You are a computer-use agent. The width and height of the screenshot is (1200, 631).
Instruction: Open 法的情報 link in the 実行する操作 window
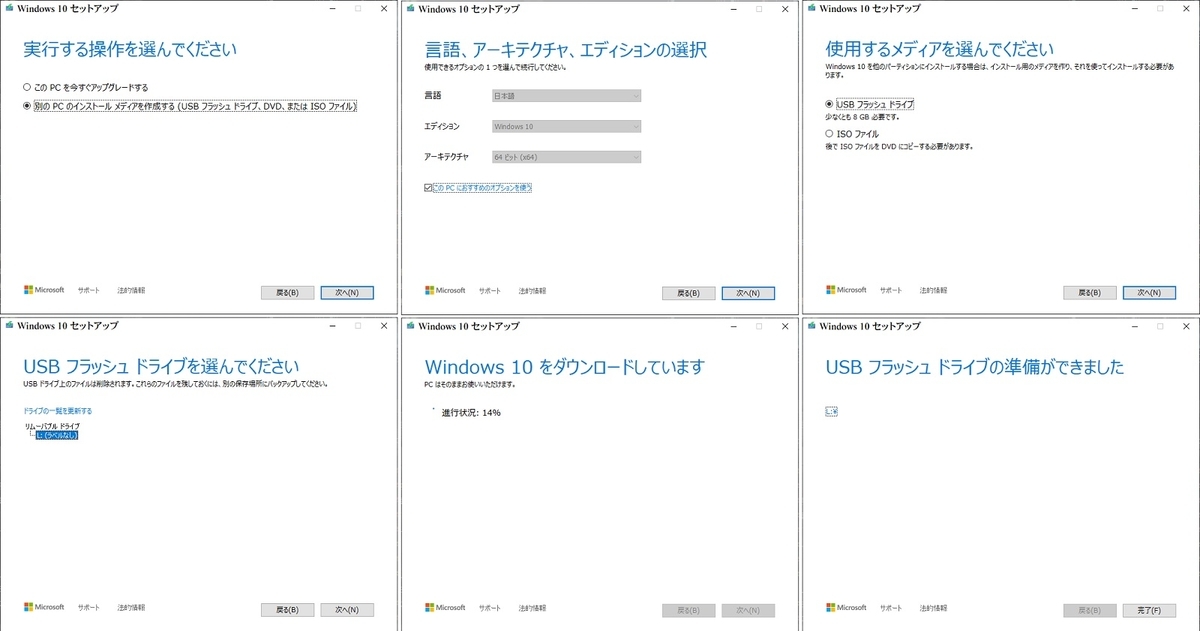coord(131,290)
